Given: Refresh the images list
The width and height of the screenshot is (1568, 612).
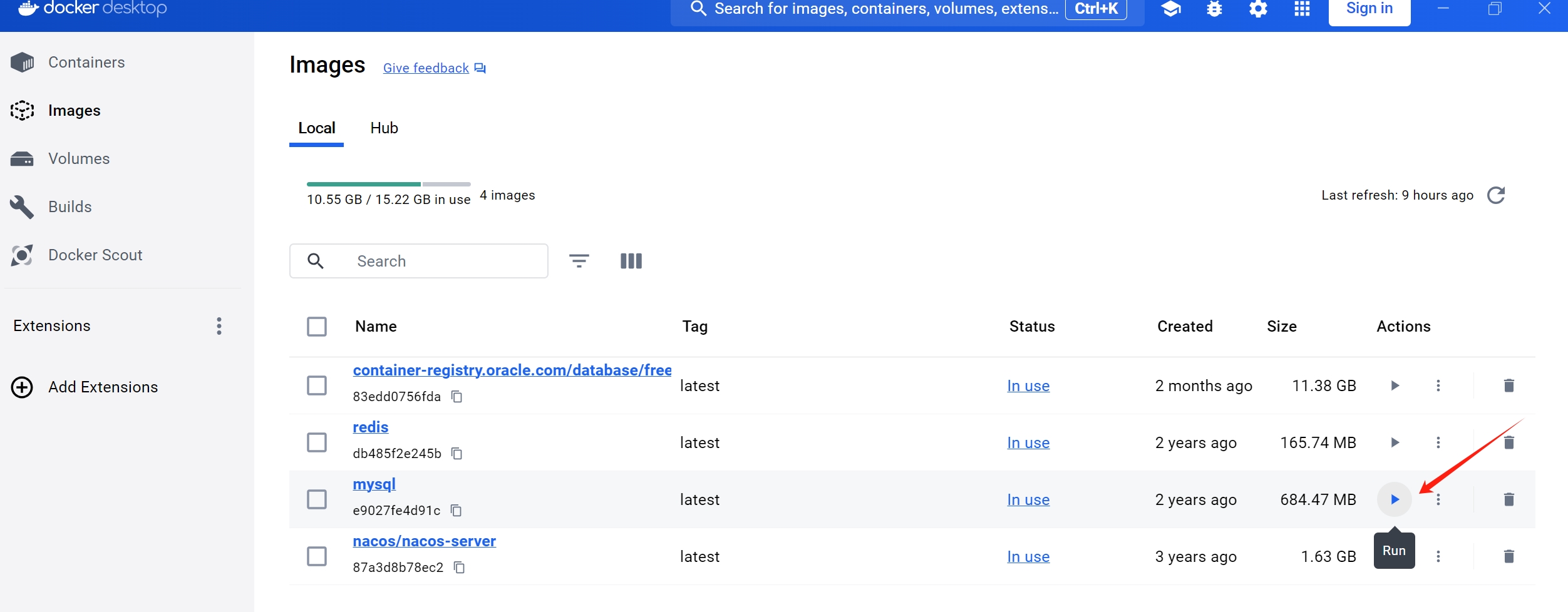Looking at the screenshot, I should tap(1497, 195).
